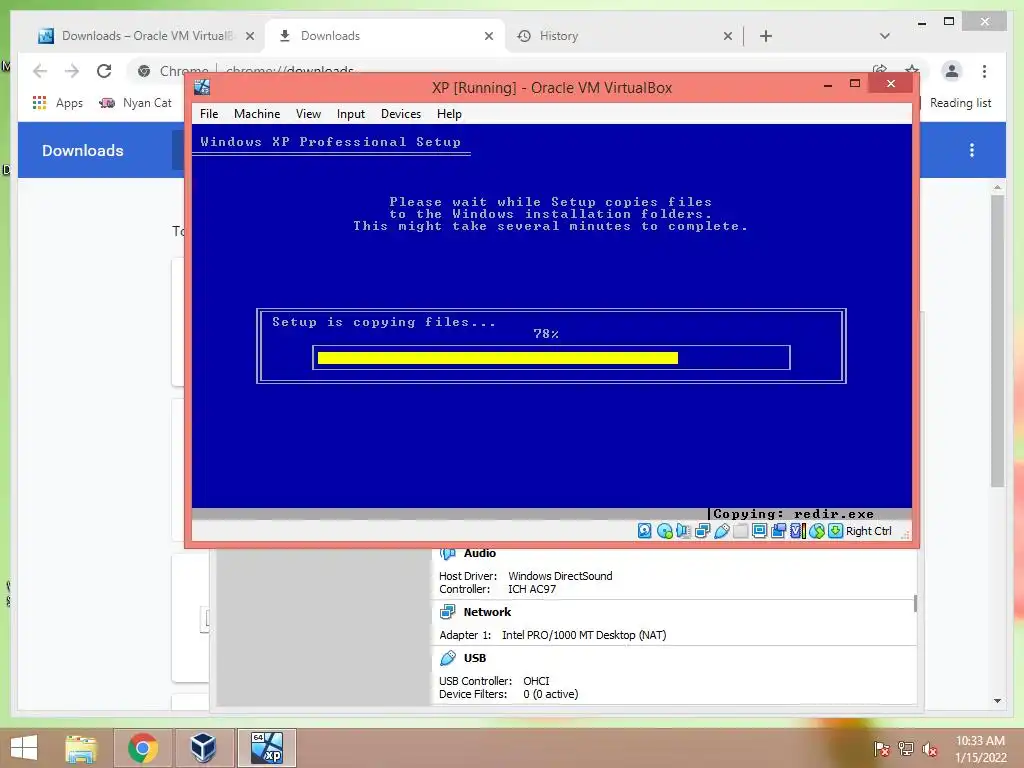Image resolution: width=1024 pixels, height=768 pixels.
Task: Open Google Chrome from the taskbar
Action: click(x=142, y=748)
